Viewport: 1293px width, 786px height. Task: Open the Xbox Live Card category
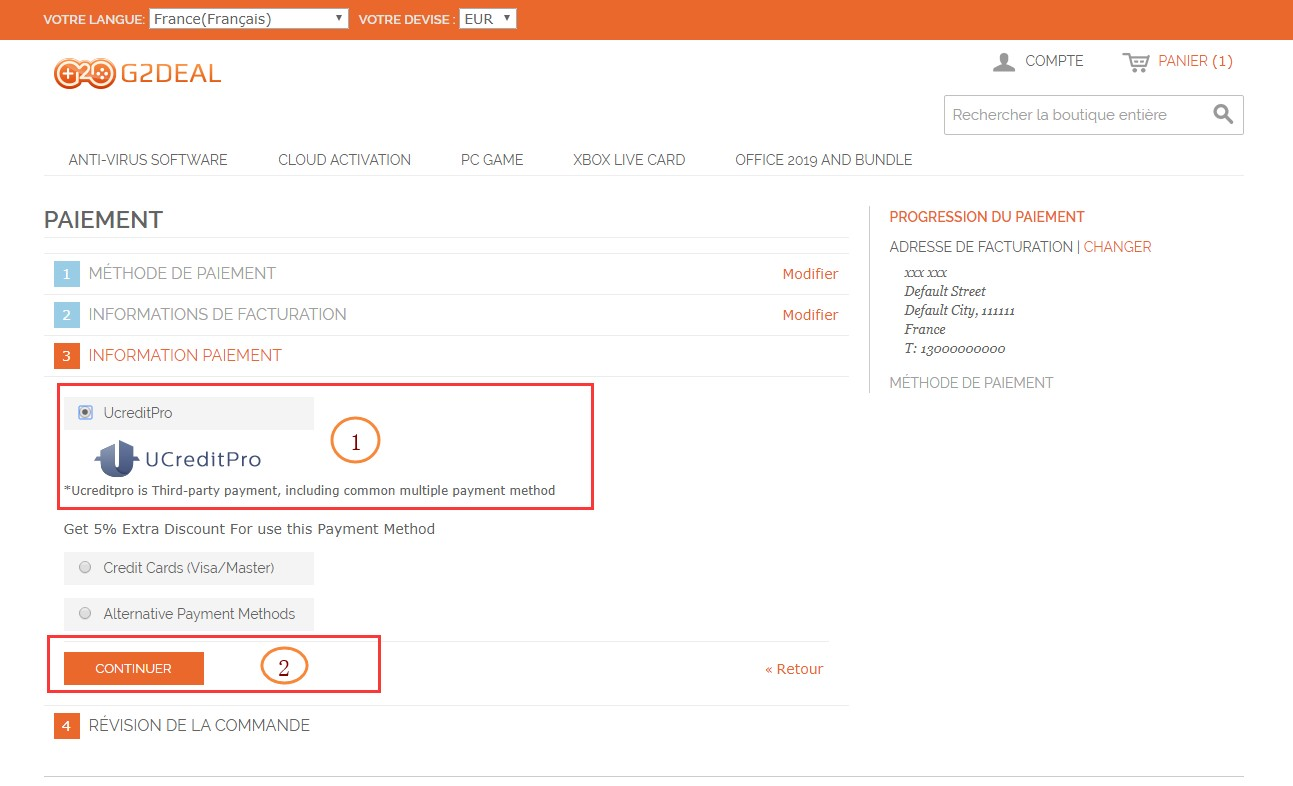[x=629, y=160]
